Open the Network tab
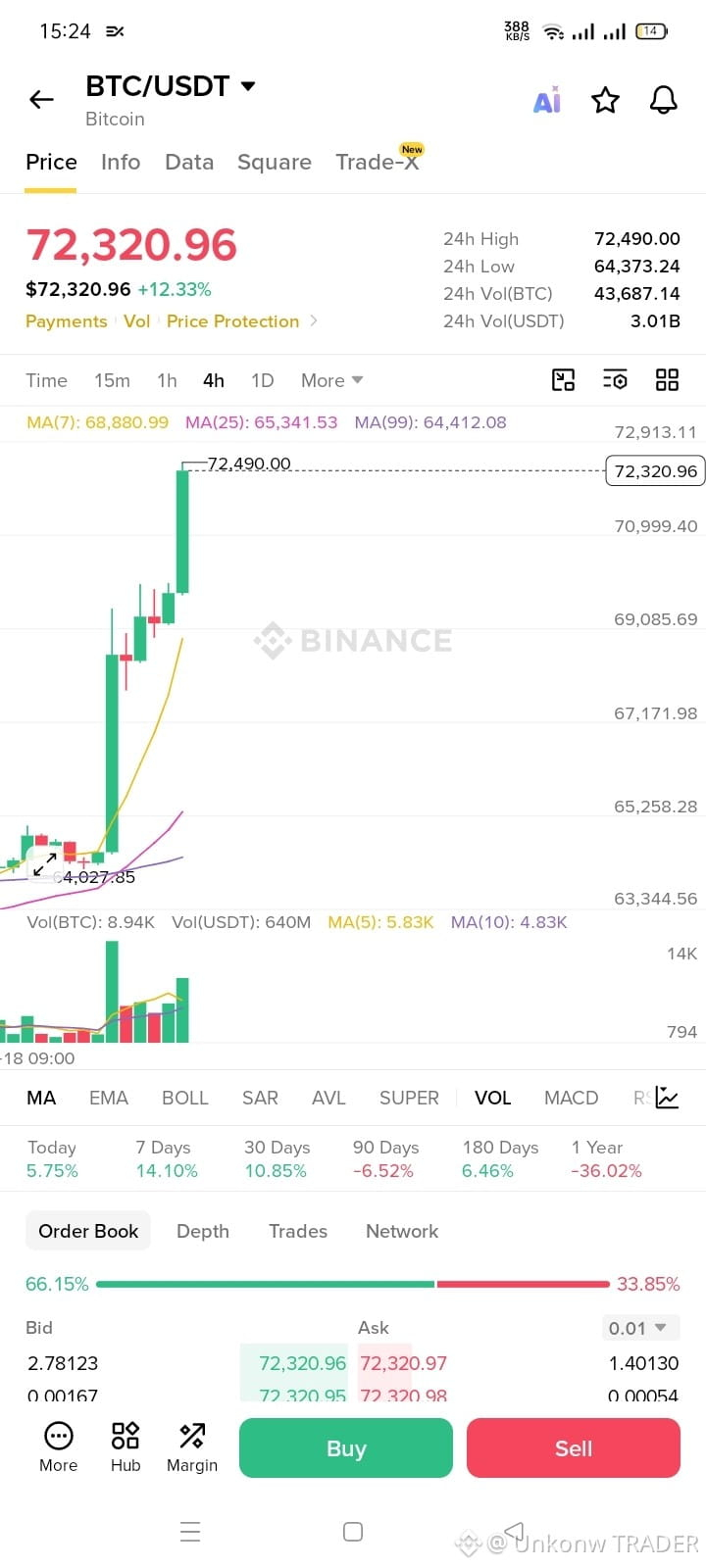The height and width of the screenshot is (1568, 706). click(402, 1231)
